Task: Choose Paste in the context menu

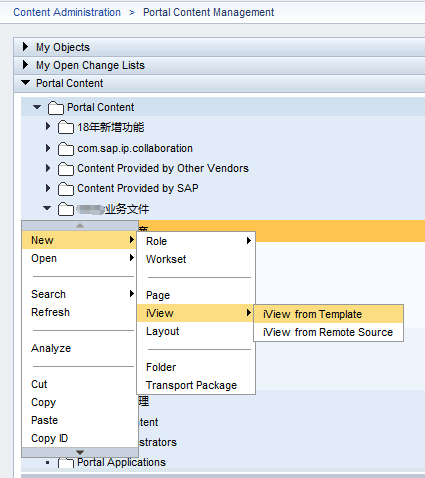Action: click(79, 420)
